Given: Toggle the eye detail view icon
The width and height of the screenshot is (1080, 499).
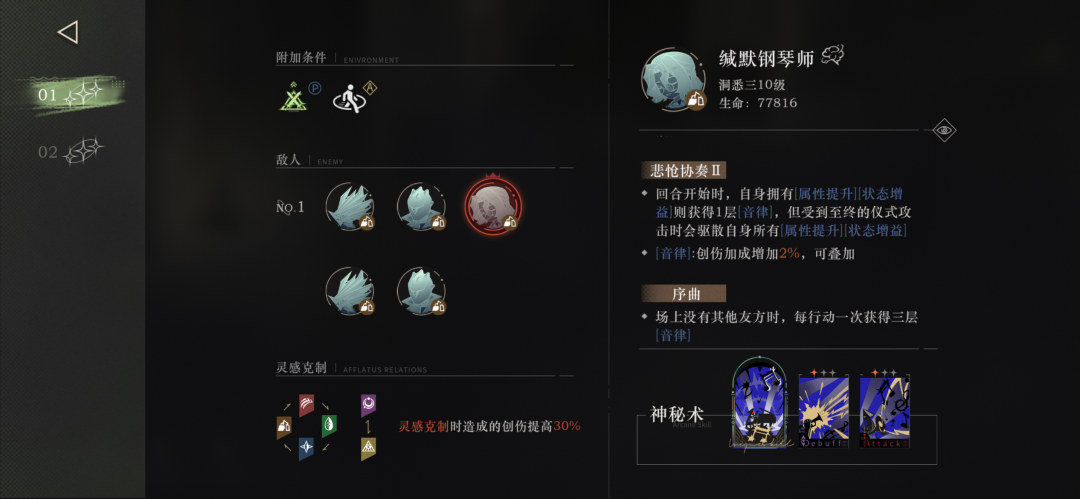Looking at the screenshot, I should [944, 130].
